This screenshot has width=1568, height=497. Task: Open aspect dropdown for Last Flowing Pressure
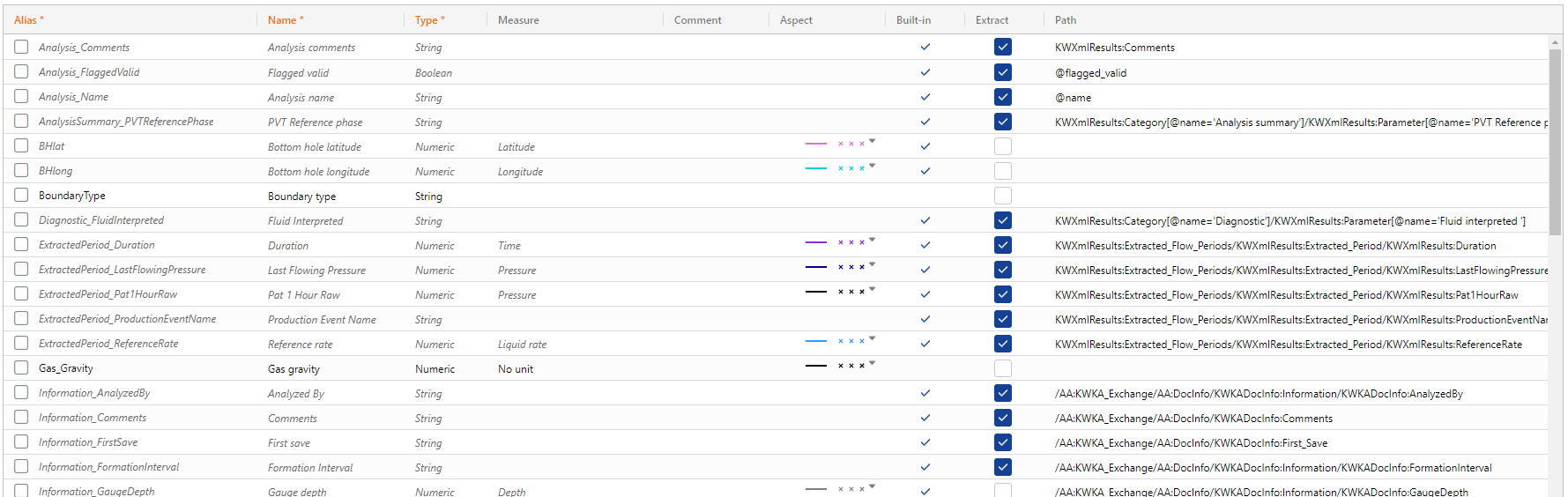coord(873,264)
